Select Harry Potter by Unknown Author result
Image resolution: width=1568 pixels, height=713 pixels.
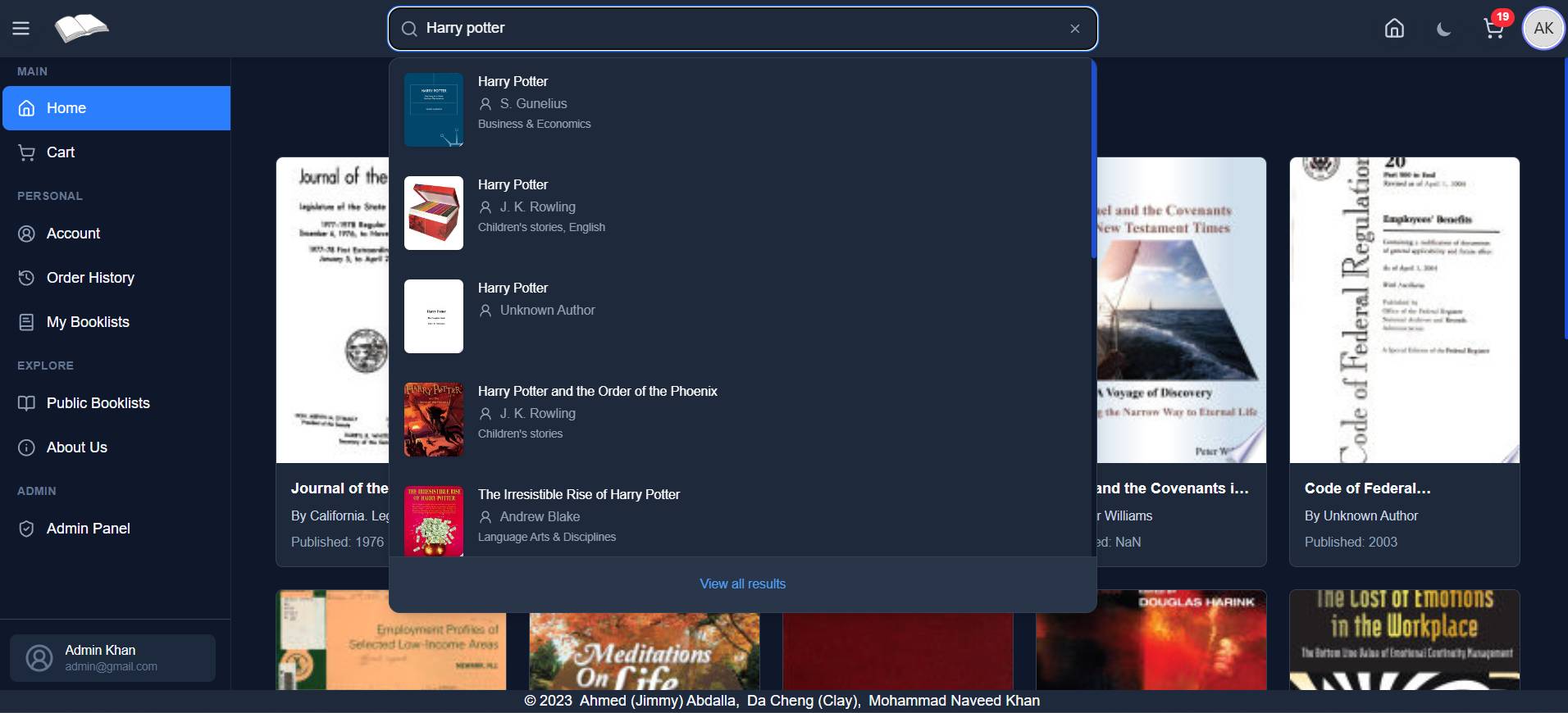[742, 316]
